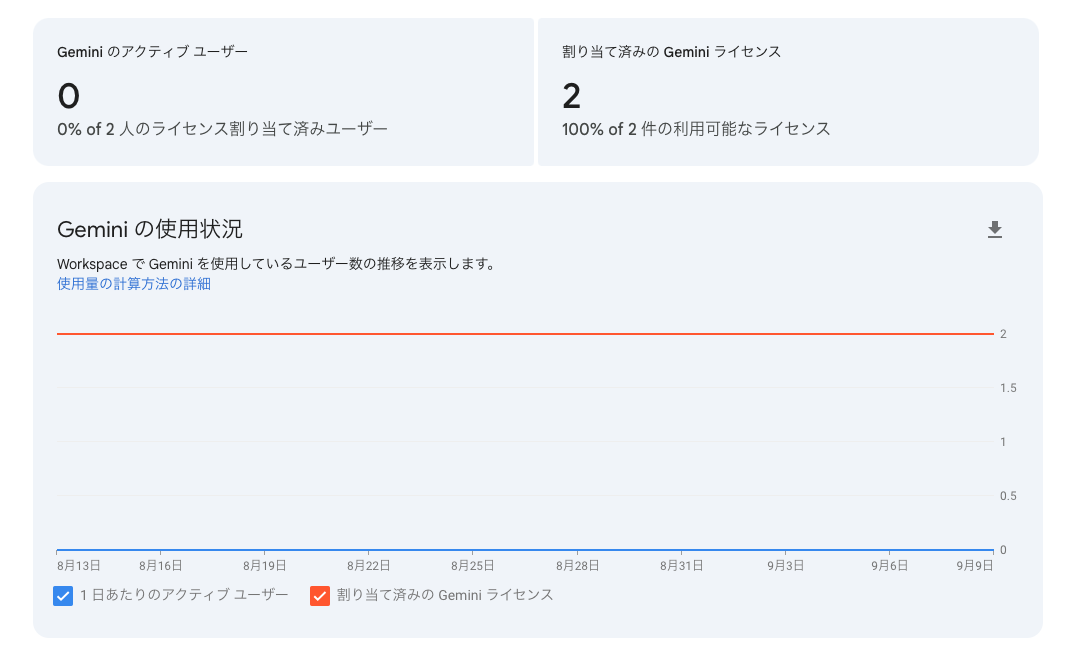
Task: Uncheck the blue active users legend checkbox
Action: [62, 596]
